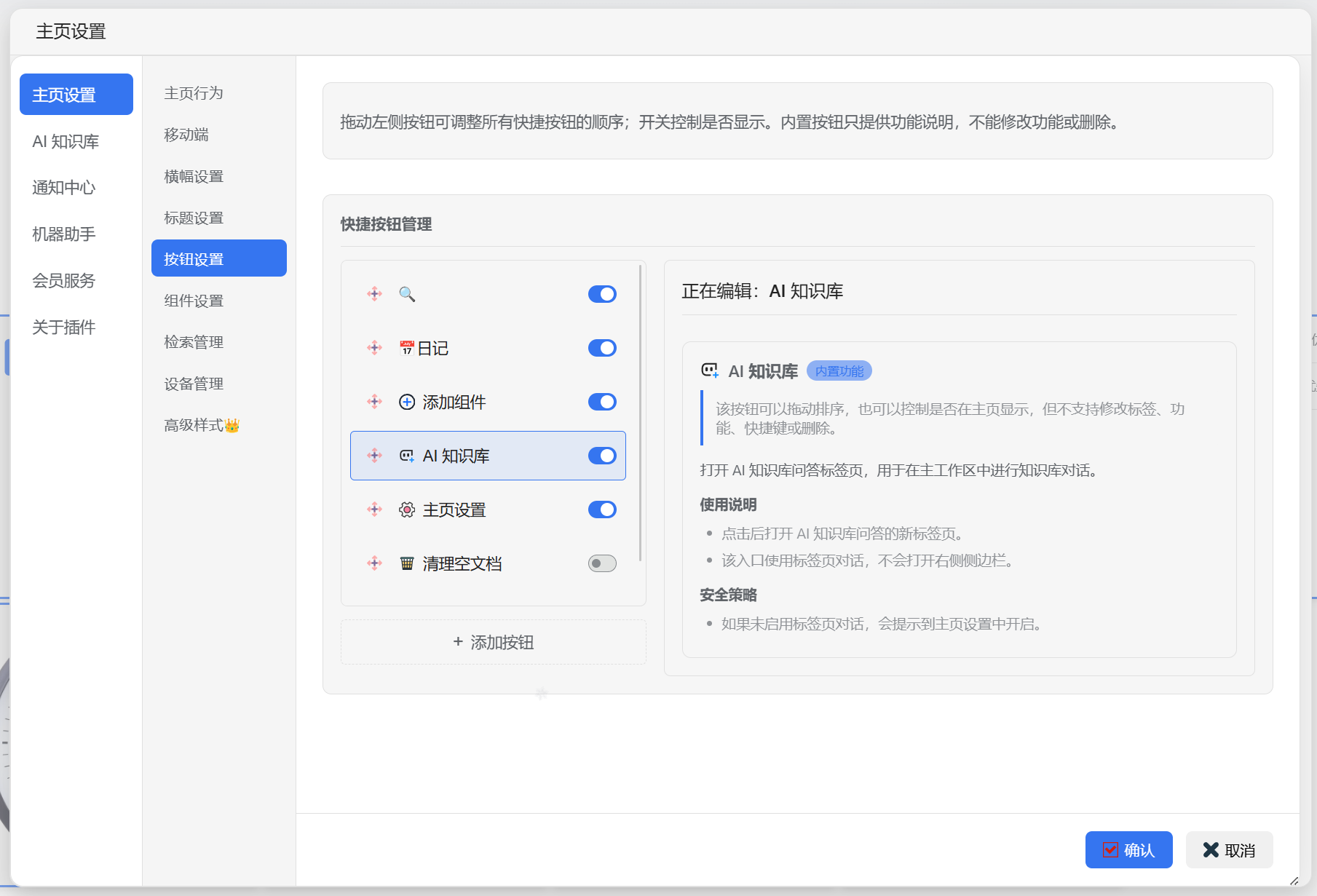Click the 内置功能 badge
The width and height of the screenshot is (1317, 896).
click(x=839, y=371)
